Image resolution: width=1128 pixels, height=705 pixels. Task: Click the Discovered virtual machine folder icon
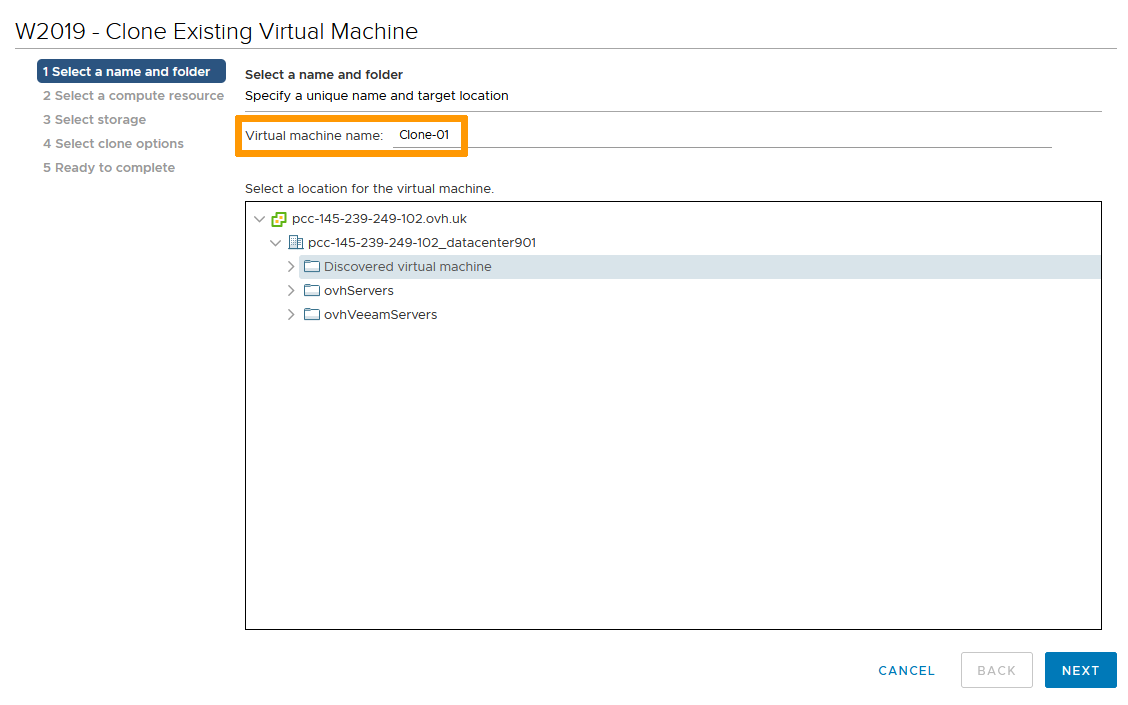pyautogui.click(x=311, y=267)
